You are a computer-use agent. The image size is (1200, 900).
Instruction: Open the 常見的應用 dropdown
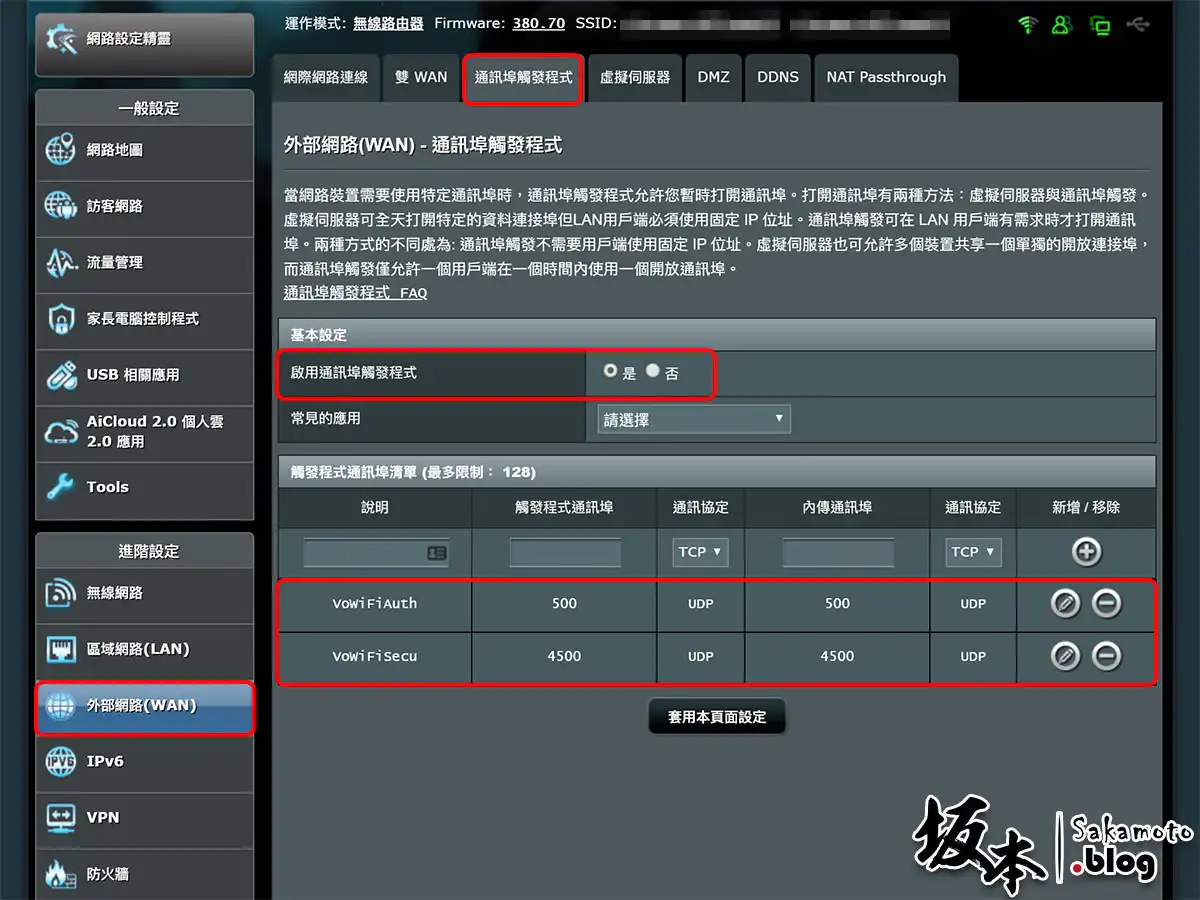tap(692, 420)
